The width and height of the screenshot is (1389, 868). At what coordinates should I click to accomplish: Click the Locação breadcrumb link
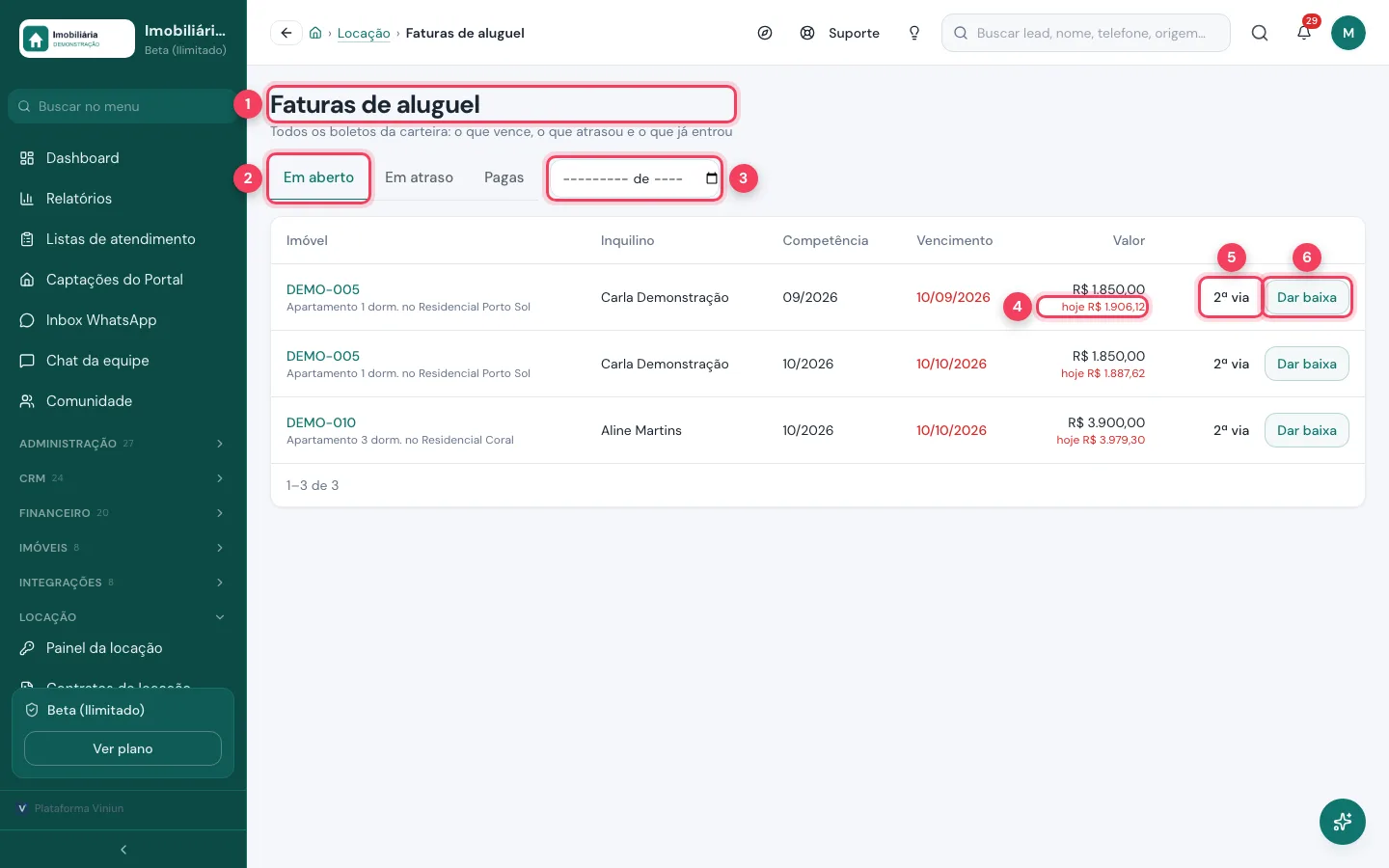pos(364,33)
